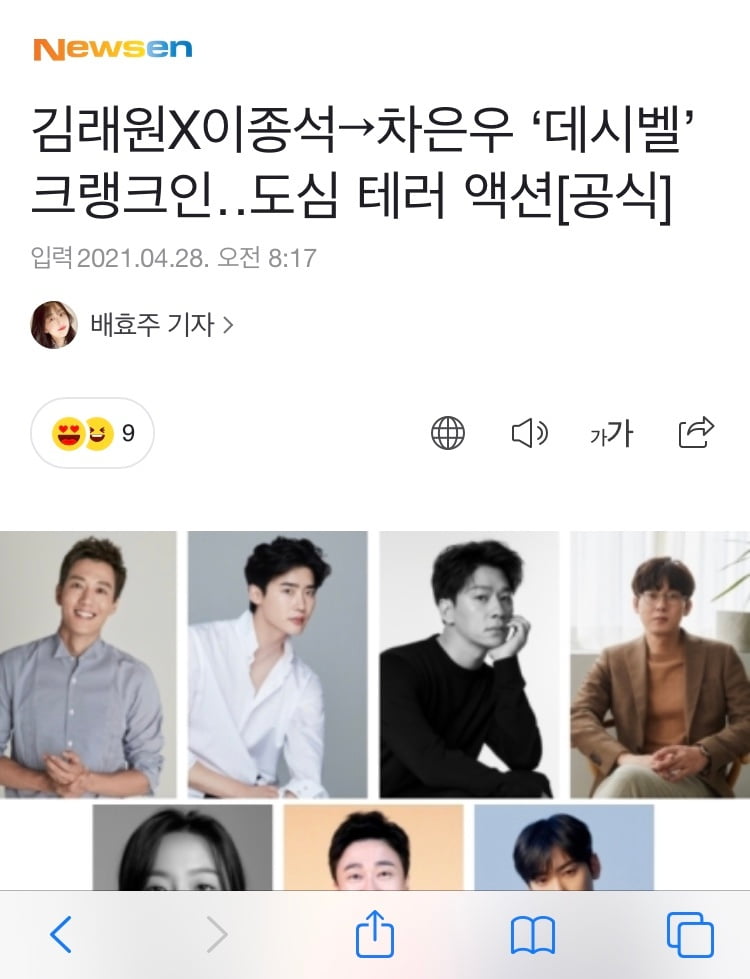
Task: Tap the browser forward arrow
Action: (217, 934)
